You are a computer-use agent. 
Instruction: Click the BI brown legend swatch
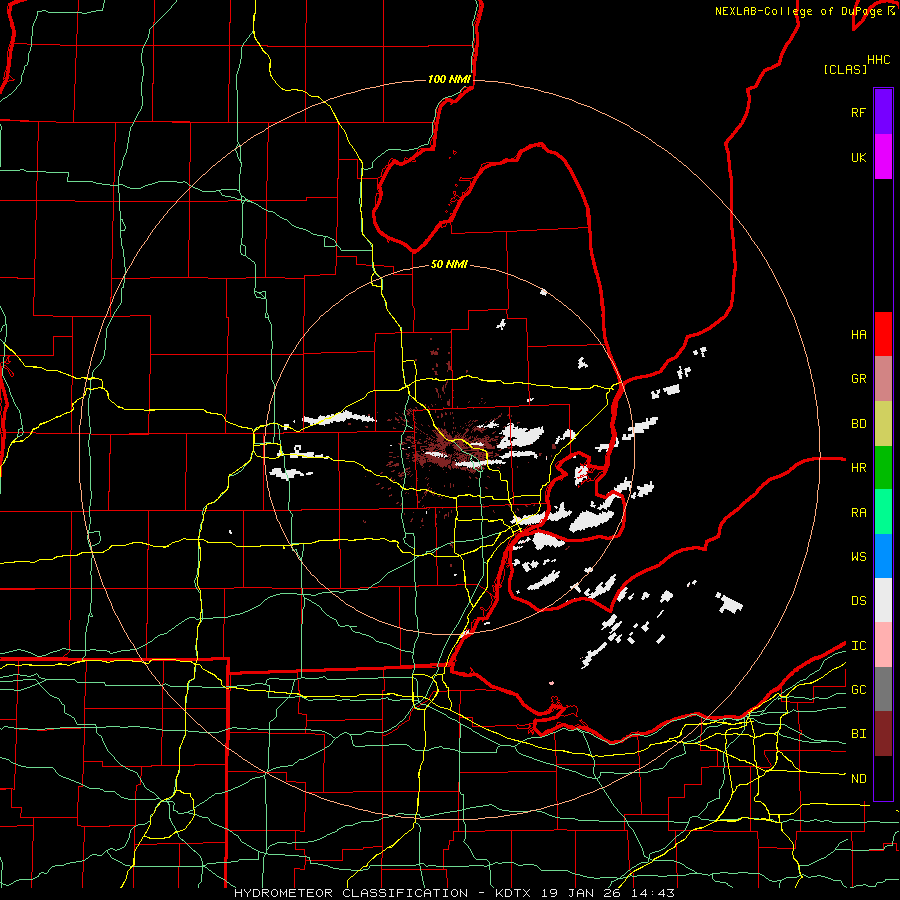pyautogui.click(x=883, y=734)
